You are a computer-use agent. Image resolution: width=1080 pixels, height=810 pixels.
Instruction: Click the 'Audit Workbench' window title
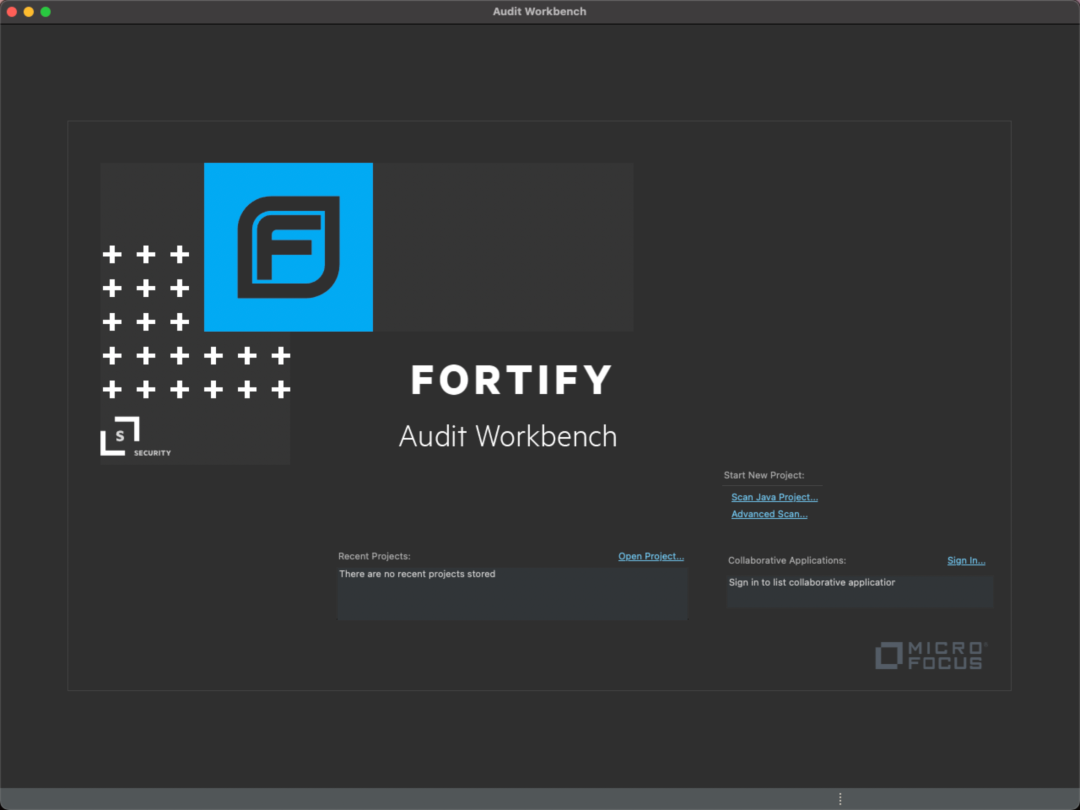539,11
